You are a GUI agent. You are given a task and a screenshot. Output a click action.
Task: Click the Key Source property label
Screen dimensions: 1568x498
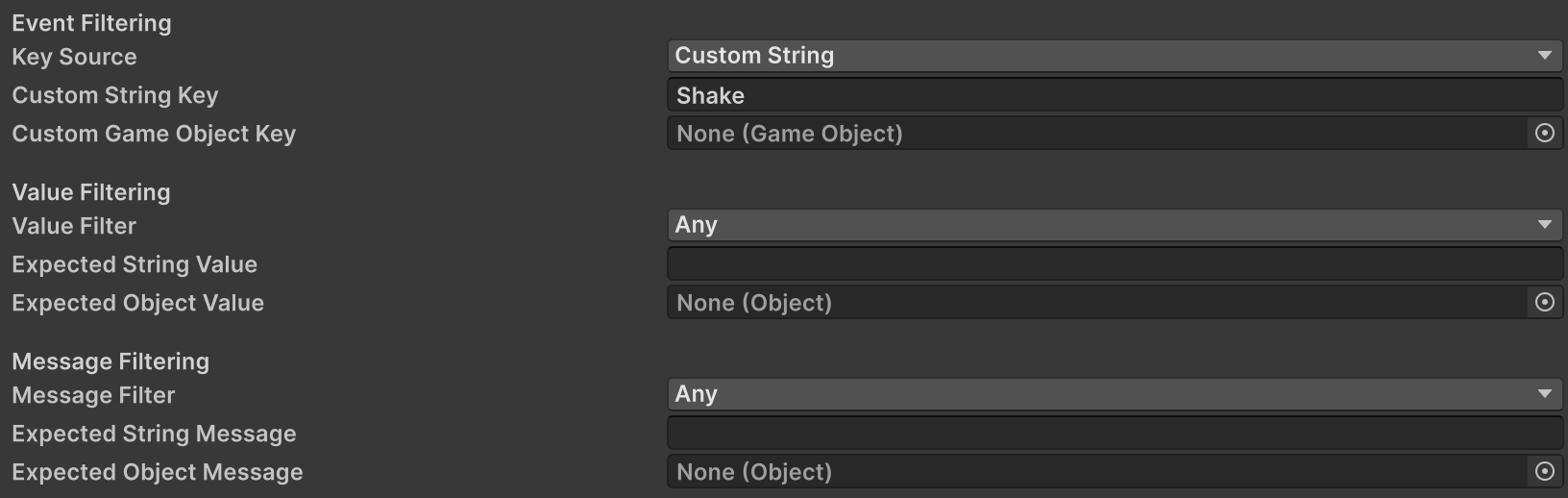pos(74,57)
